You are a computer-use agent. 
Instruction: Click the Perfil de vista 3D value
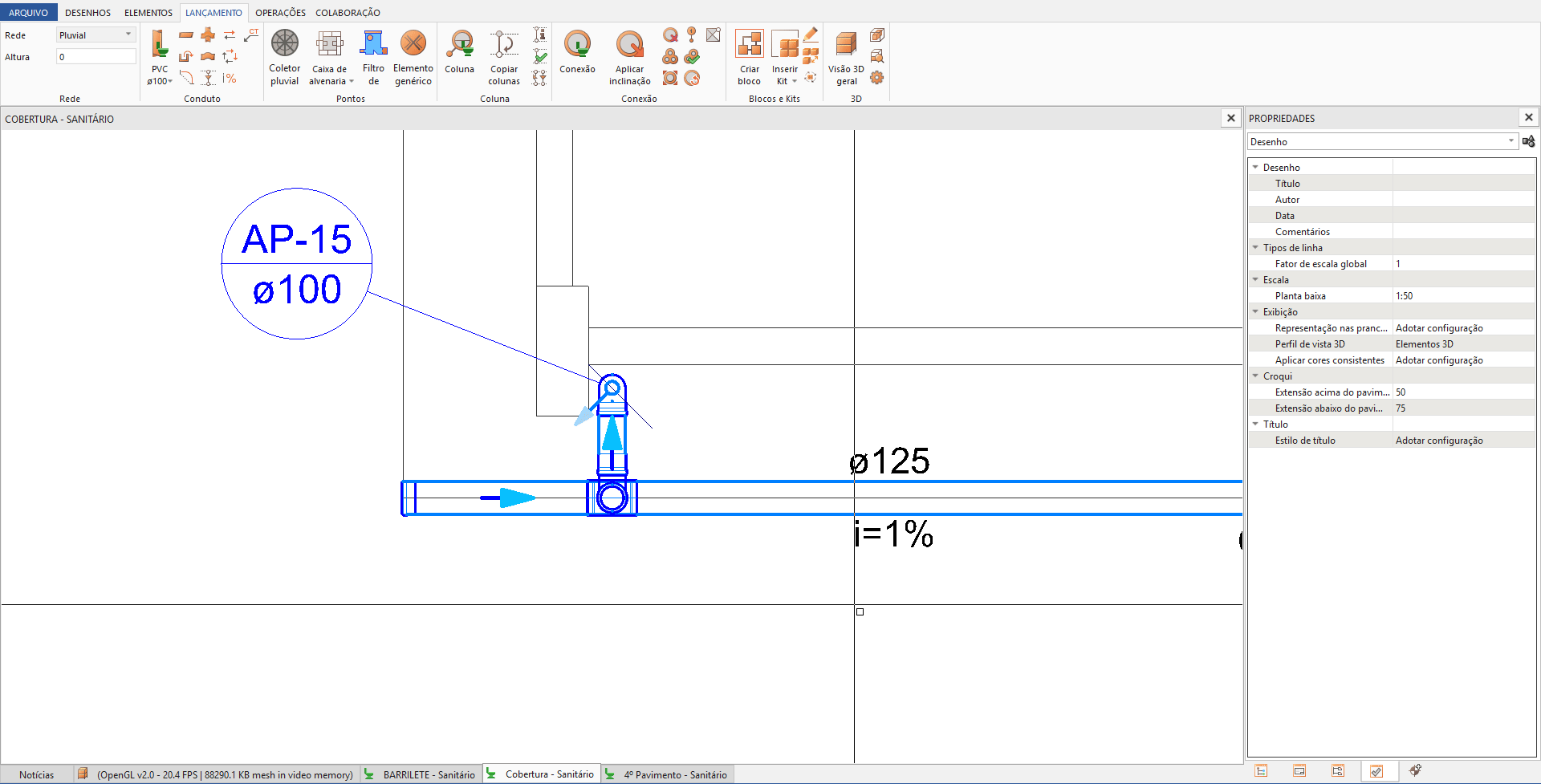pyautogui.click(x=1464, y=343)
